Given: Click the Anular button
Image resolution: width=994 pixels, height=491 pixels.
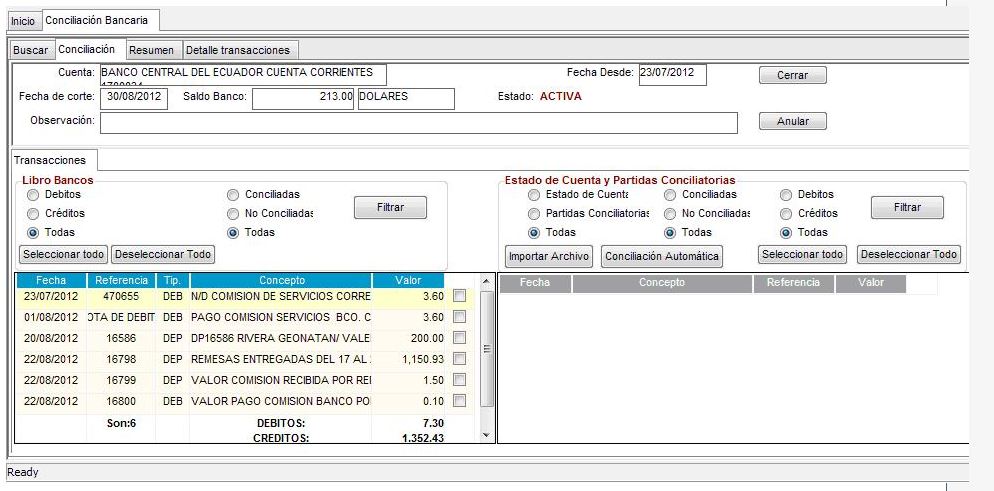Looking at the screenshot, I should pyautogui.click(x=792, y=121).
